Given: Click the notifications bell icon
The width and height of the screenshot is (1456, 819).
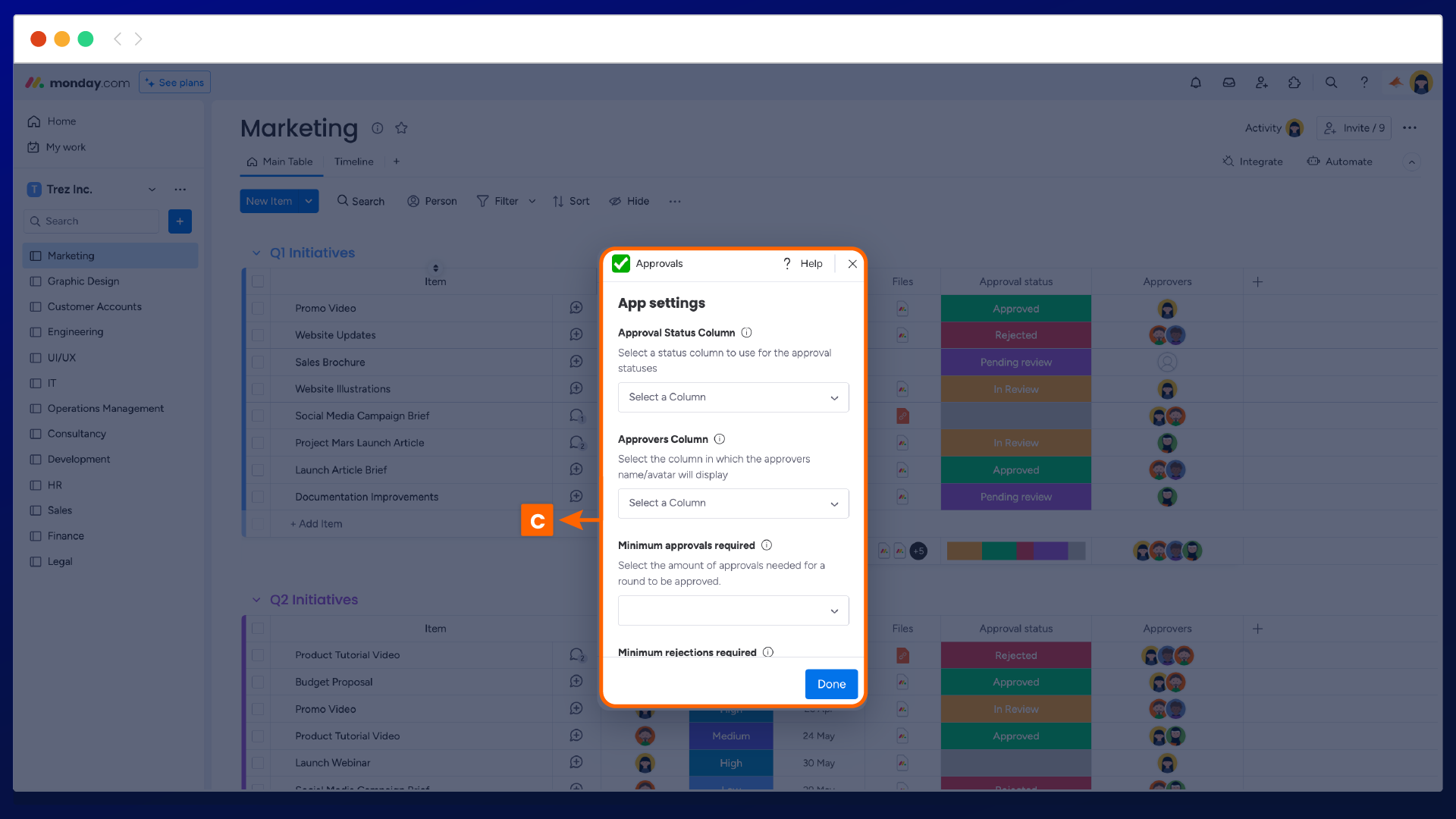Looking at the screenshot, I should [x=1196, y=83].
